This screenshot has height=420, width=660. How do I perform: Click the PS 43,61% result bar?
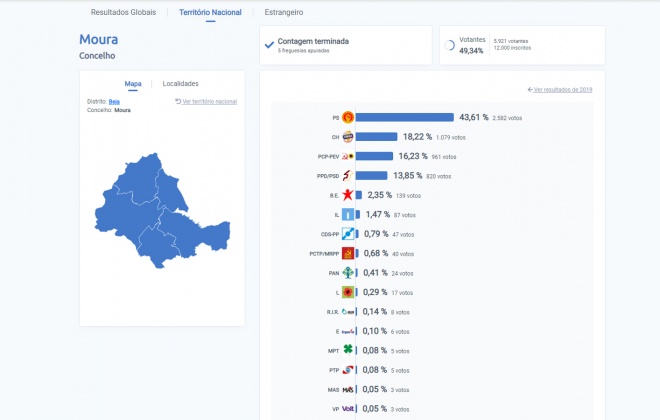point(405,117)
